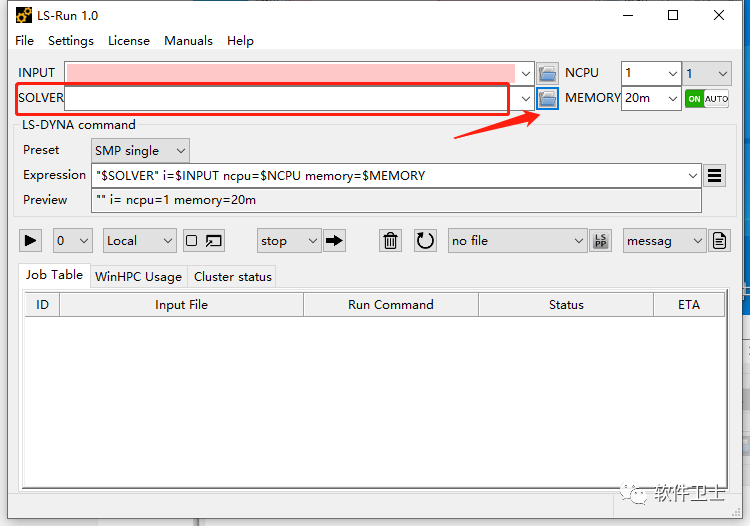The width and height of the screenshot is (750, 526).
Task: Open LS-PrePost with the LSPP icon
Action: click(601, 241)
